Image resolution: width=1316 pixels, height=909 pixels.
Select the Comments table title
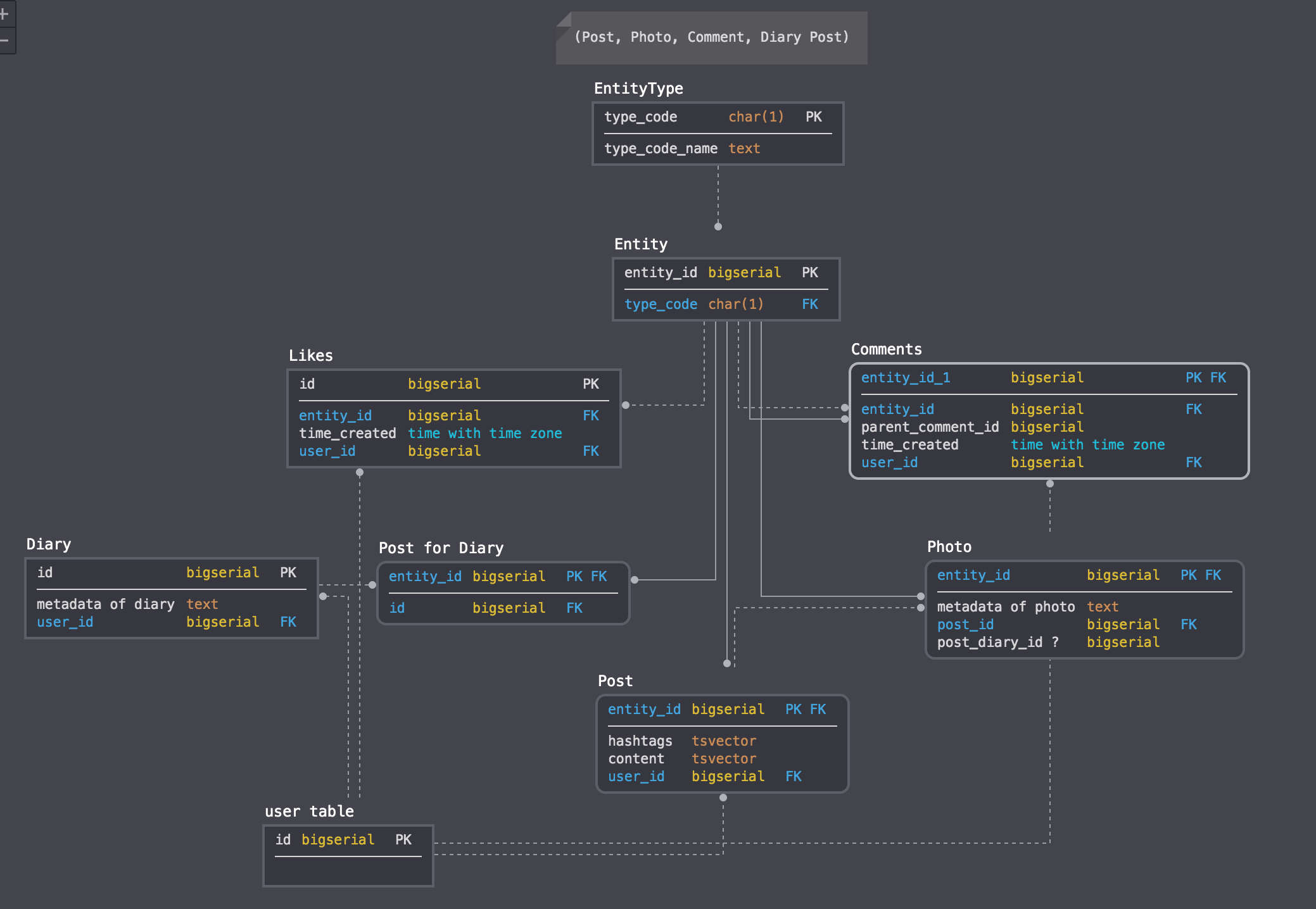(887, 349)
